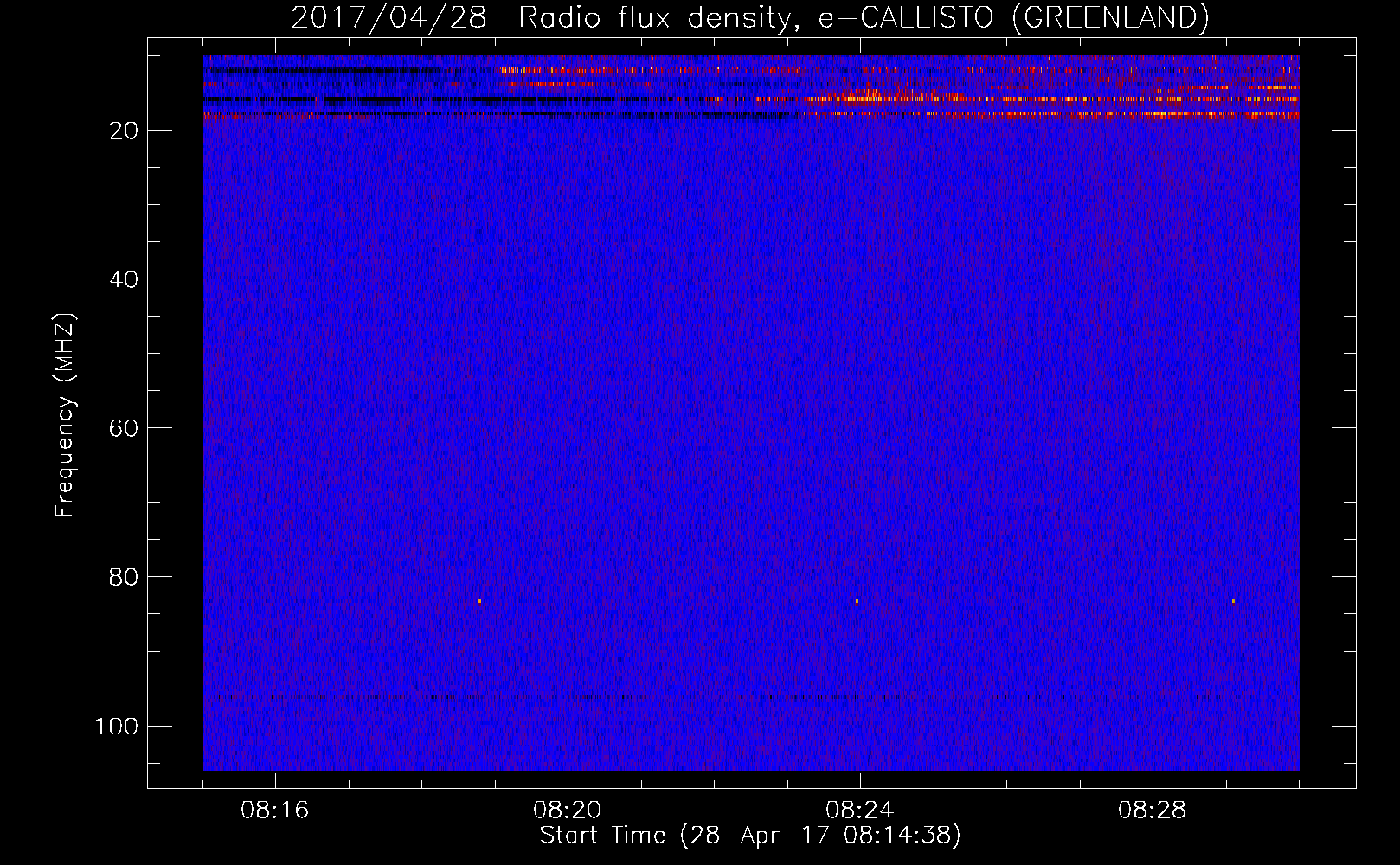Screen dimensions: 1400x865
Task: Click the 100 MHz frequency tick label
Action: (x=117, y=726)
